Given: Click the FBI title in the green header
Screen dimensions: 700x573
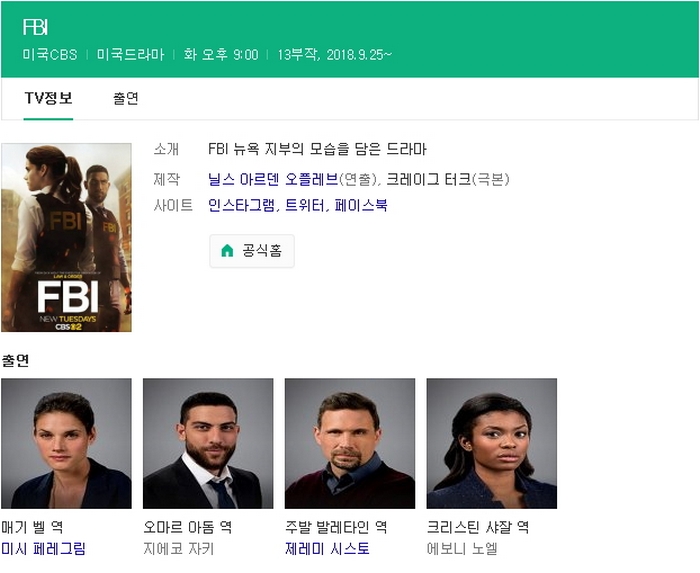Looking at the screenshot, I should (x=35, y=27).
